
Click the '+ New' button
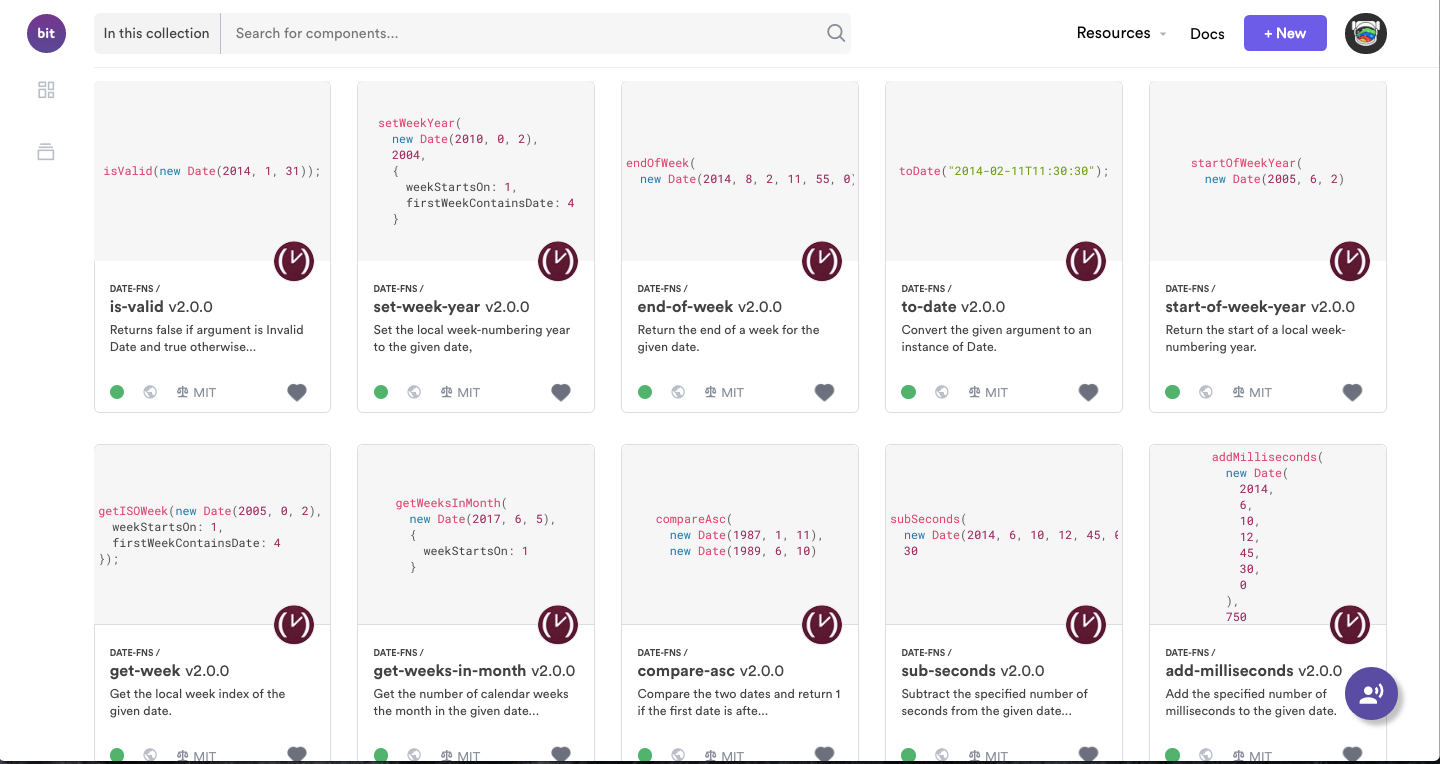tap(1285, 33)
